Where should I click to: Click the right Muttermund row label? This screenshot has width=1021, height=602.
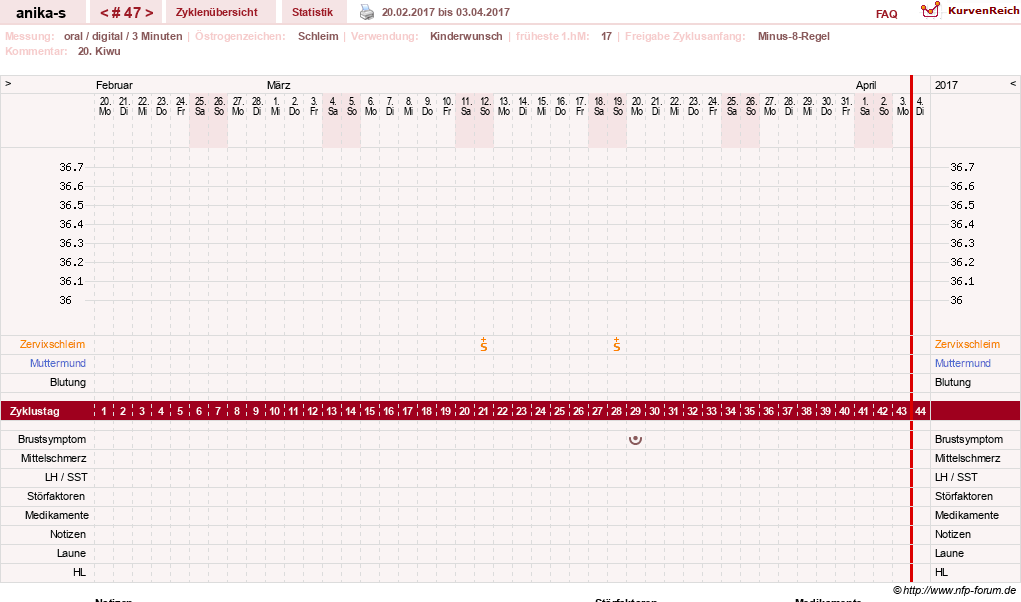[x=962, y=363]
